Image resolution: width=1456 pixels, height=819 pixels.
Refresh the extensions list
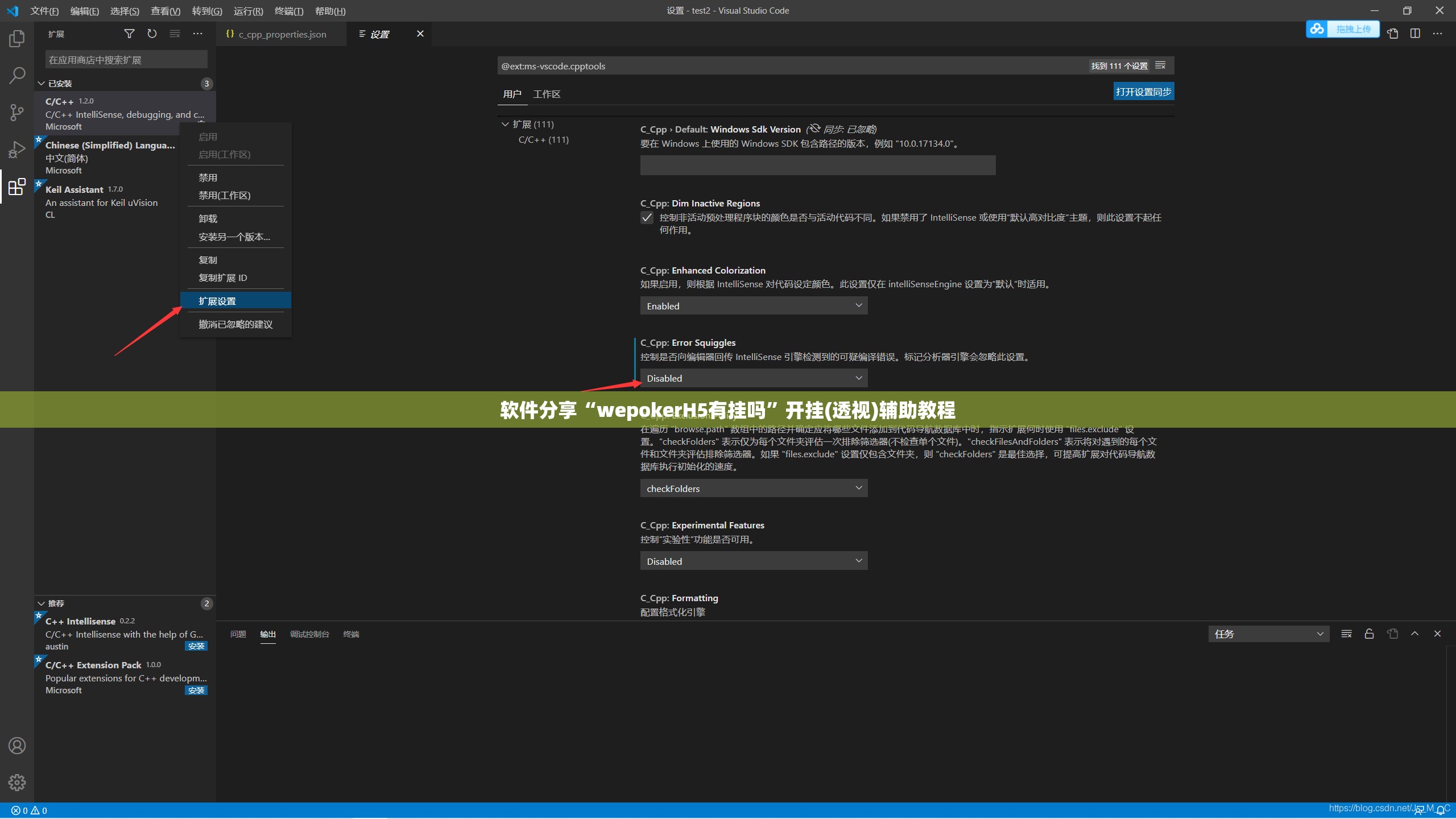tap(152, 34)
